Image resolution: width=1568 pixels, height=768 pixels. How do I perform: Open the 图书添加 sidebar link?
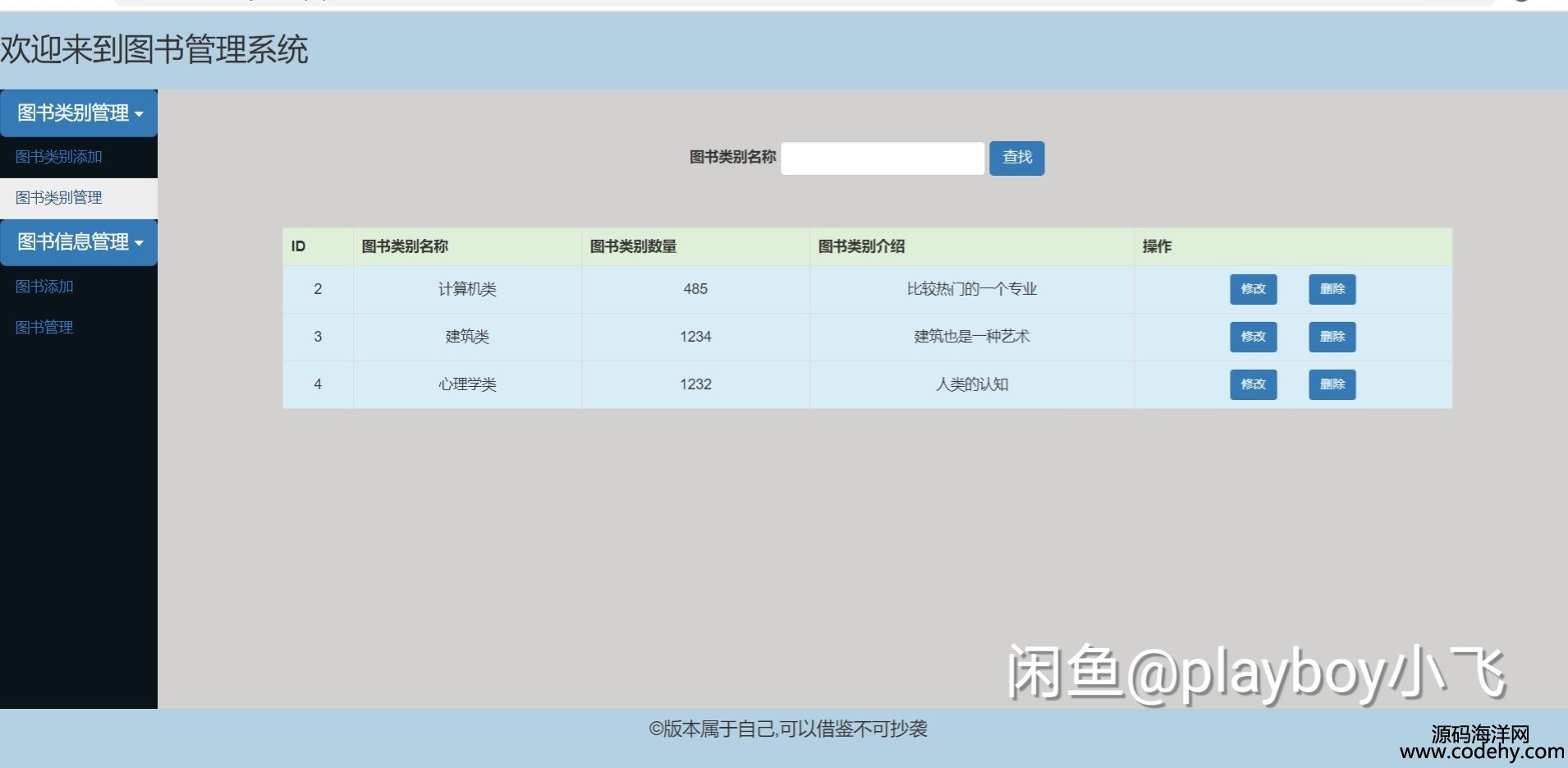click(x=44, y=287)
